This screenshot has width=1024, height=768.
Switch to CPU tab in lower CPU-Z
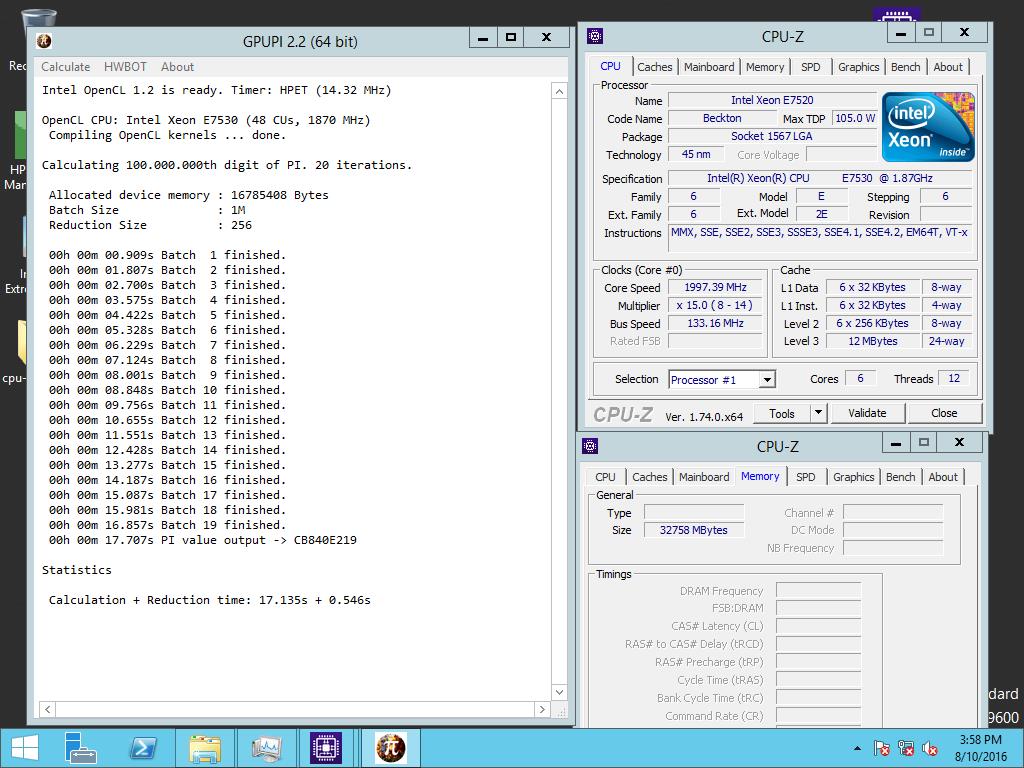pos(605,477)
